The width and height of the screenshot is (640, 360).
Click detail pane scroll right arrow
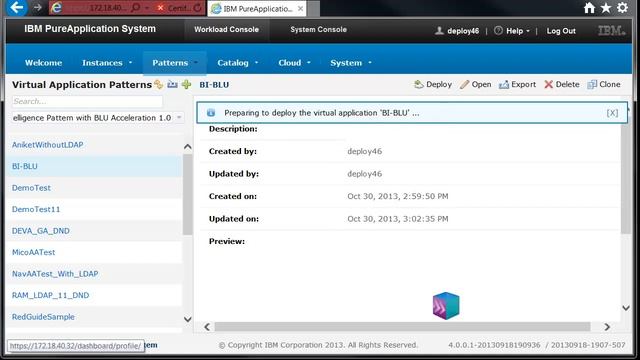pos(607,327)
